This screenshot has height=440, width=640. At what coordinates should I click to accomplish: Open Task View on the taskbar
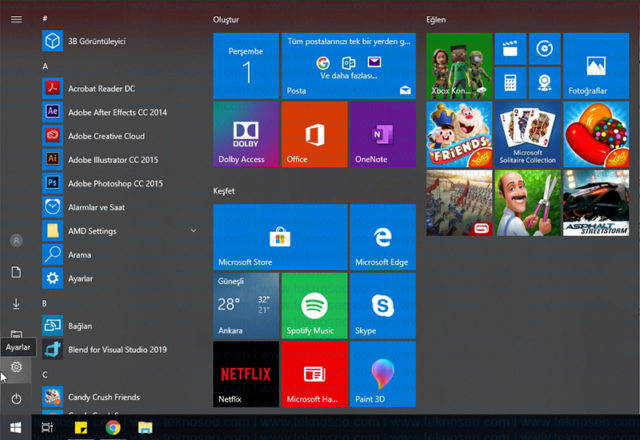pos(47,427)
